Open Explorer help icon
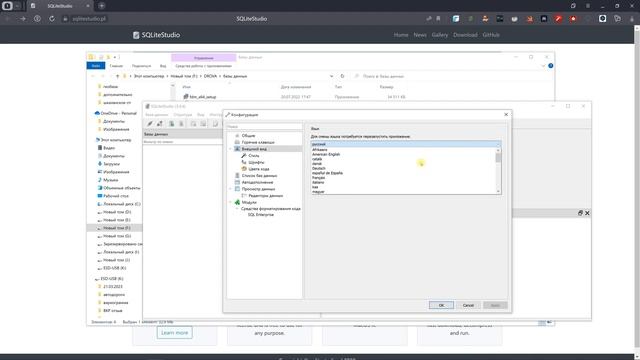The image size is (640, 360). point(551,66)
